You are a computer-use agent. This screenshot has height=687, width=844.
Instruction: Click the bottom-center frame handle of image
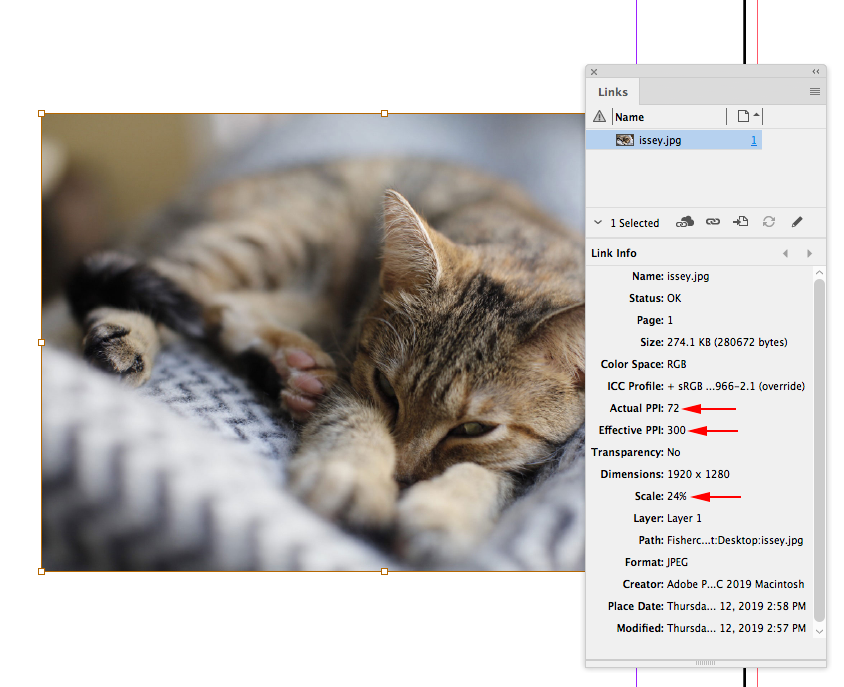coord(384,571)
